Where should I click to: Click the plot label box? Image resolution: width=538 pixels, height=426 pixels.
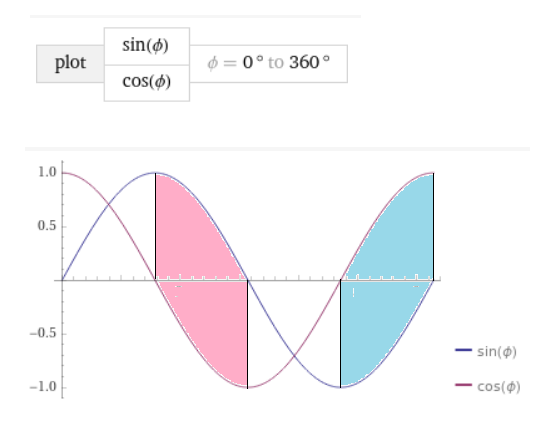coord(70,63)
